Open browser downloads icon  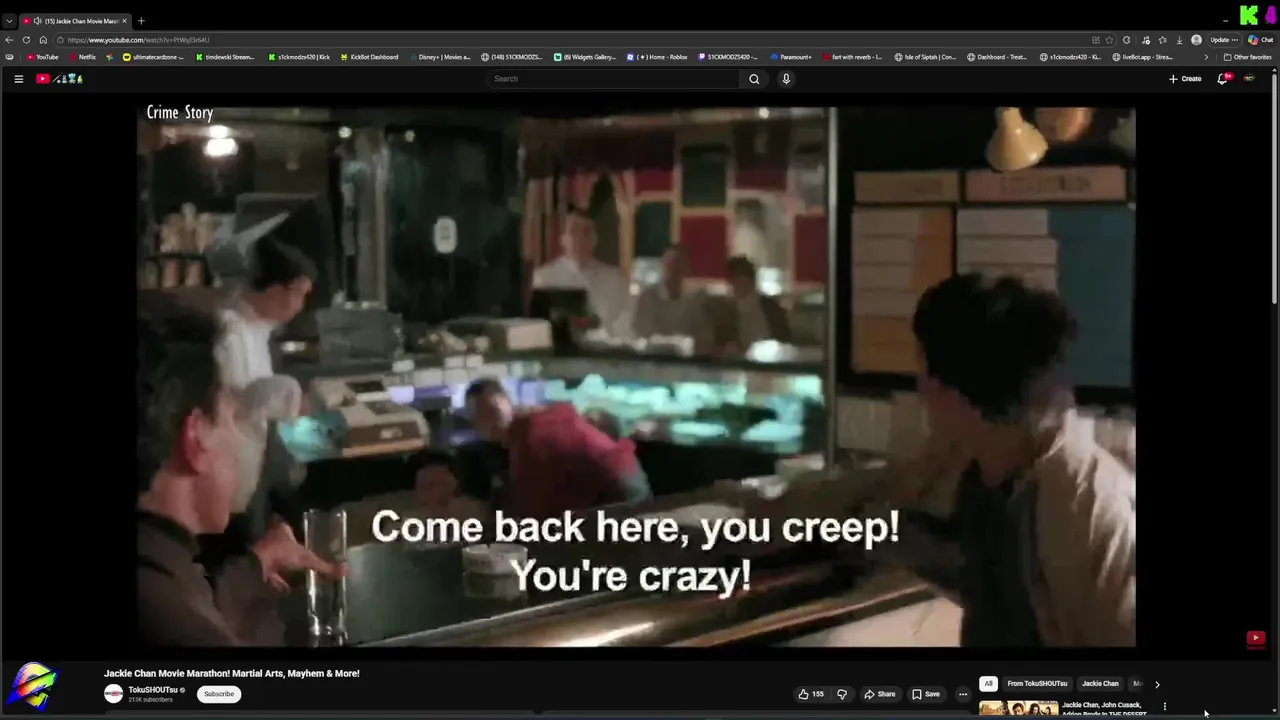[1179, 40]
